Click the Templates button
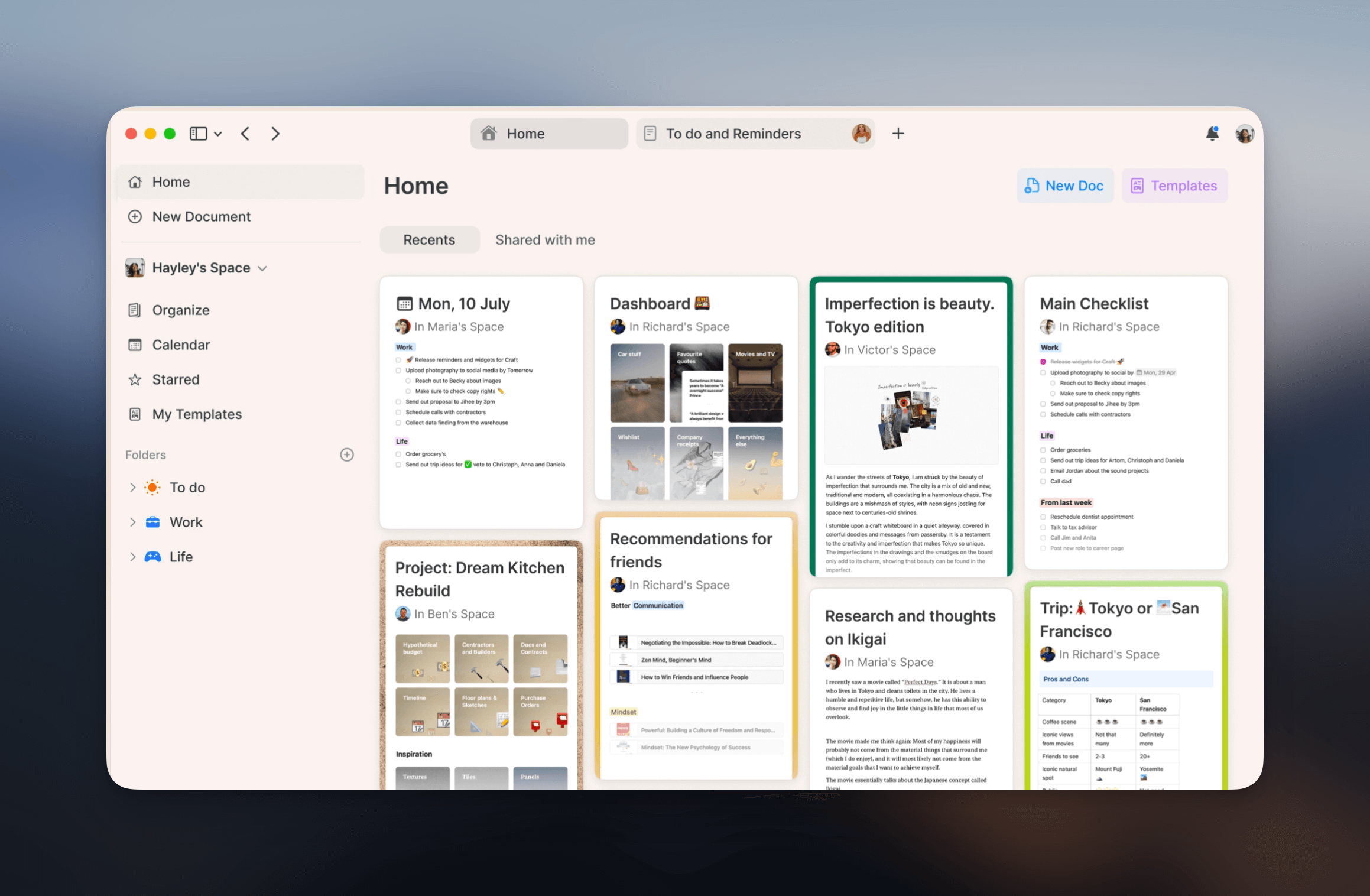Screen dimensions: 1370x896 click(1174, 186)
